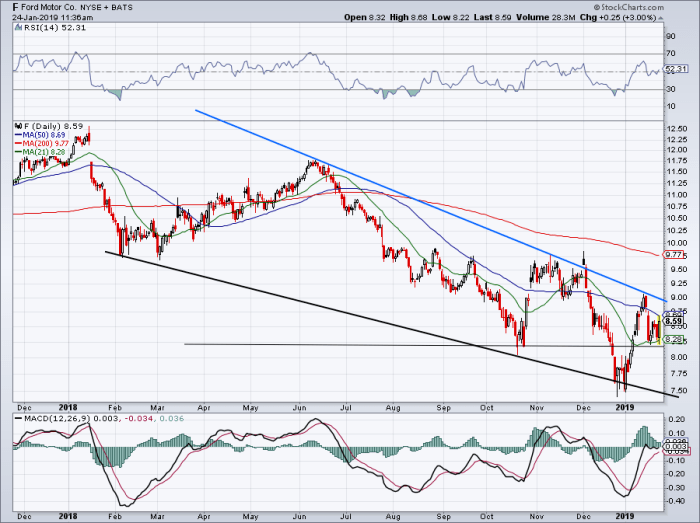The height and width of the screenshot is (523, 700).
Task: Select the 30 level on RSI axis
Action: (671, 89)
